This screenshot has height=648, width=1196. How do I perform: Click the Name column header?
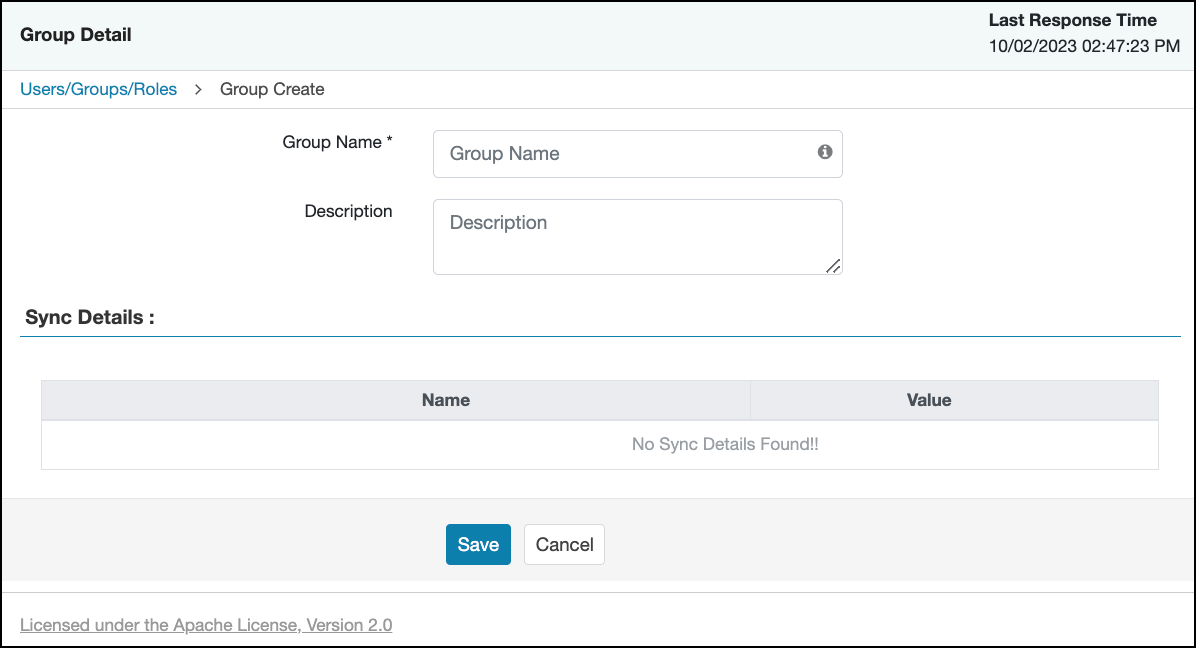tap(446, 400)
